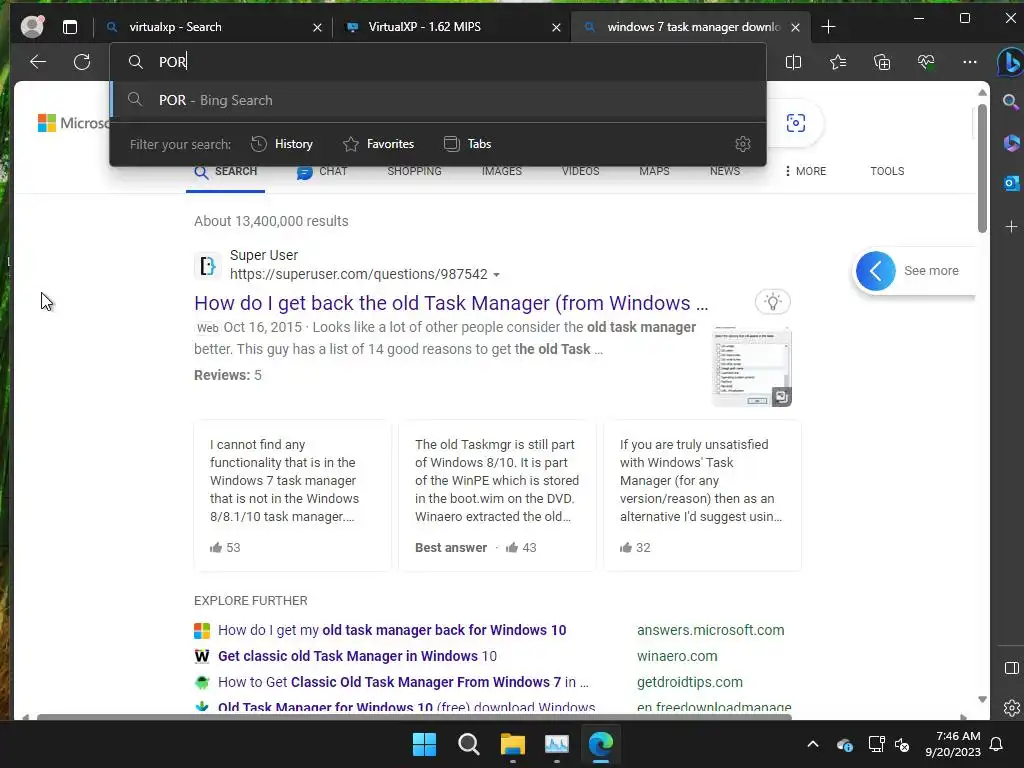1024x768 pixels.
Task: Open the SHOPPING search tab
Action: (415, 171)
